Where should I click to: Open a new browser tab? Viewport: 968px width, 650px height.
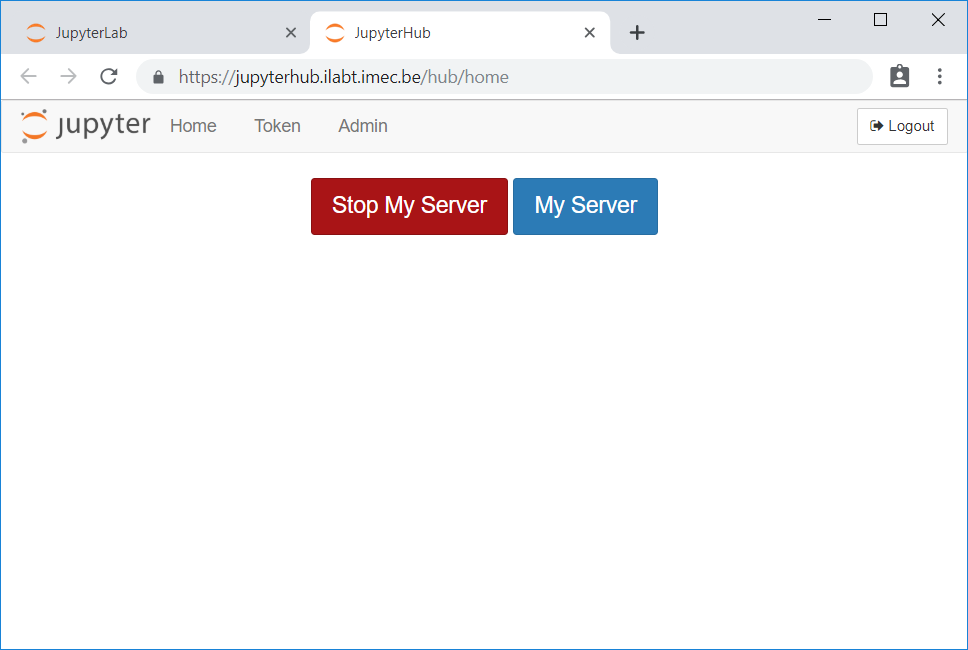tap(637, 33)
